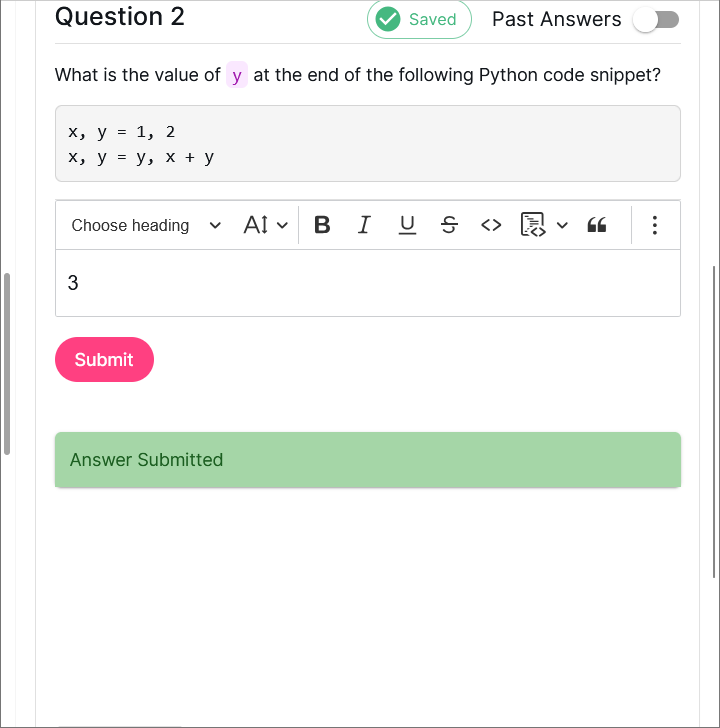
Task: Click the Question 2 heading
Action: tap(120, 17)
